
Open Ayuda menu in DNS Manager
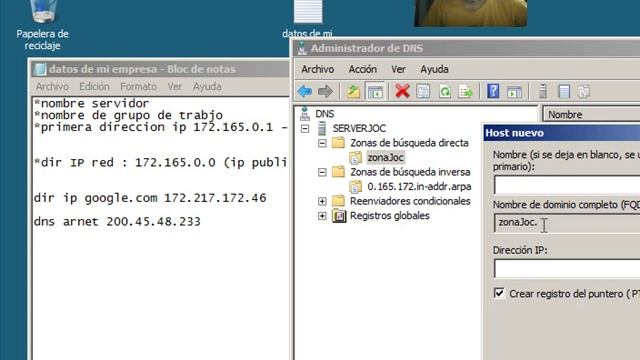click(x=434, y=69)
